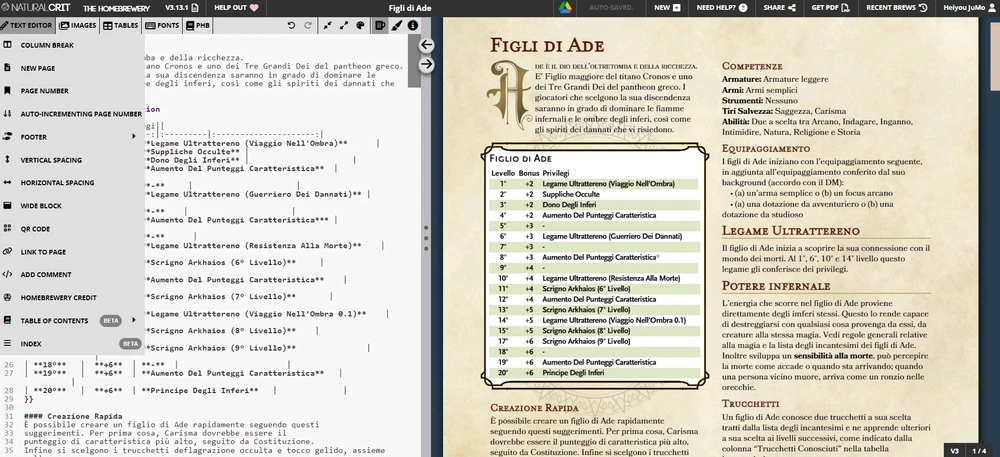Open the Google Drive storage icon

pos(564,8)
